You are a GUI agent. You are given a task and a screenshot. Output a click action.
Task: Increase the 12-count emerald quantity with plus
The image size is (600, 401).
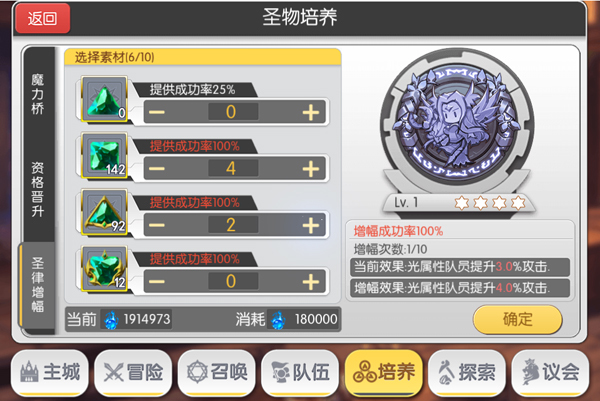[311, 282]
